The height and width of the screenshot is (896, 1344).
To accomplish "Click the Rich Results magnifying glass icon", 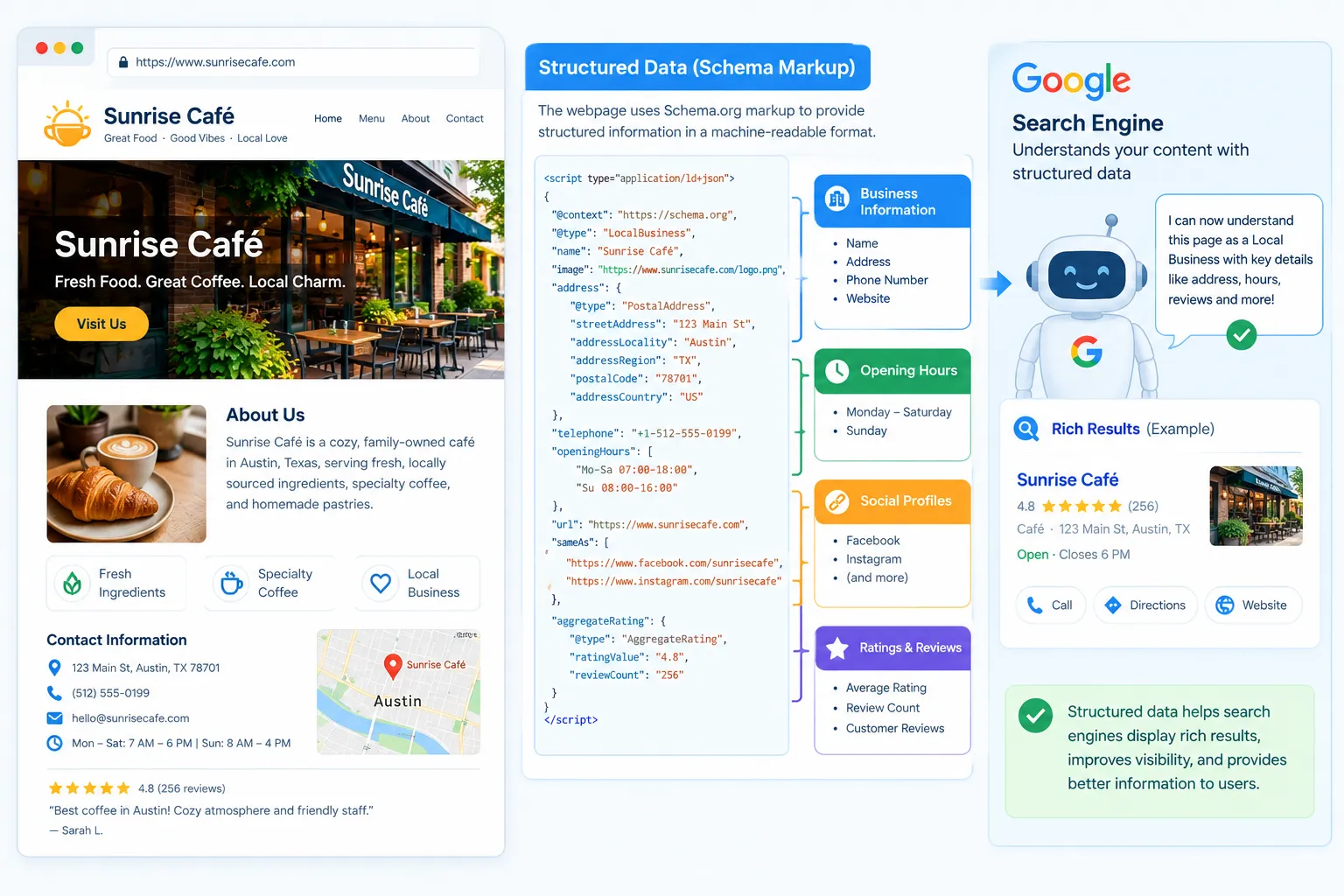I will click(x=1026, y=429).
